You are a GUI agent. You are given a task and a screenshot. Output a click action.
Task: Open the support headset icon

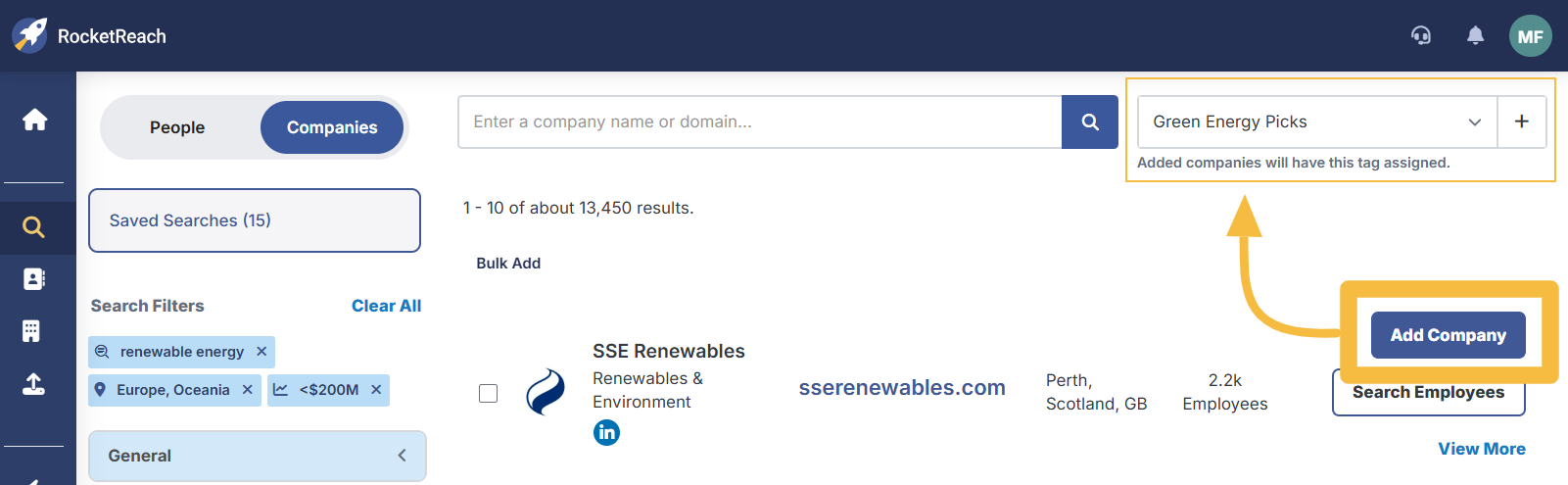click(1420, 36)
